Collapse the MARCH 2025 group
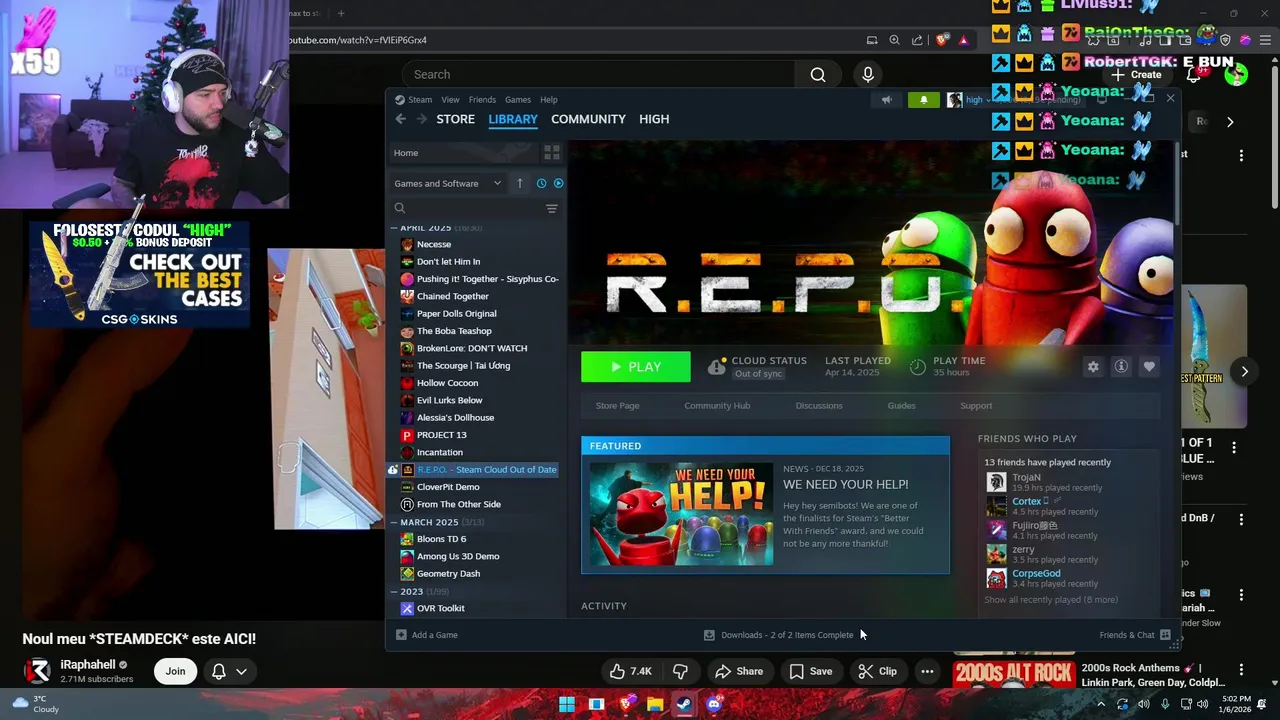 [436, 522]
